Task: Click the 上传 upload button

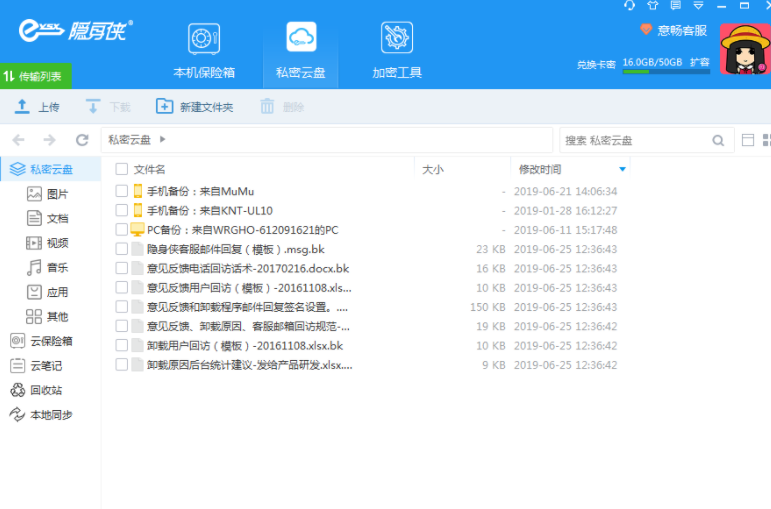Action: point(36,107)
